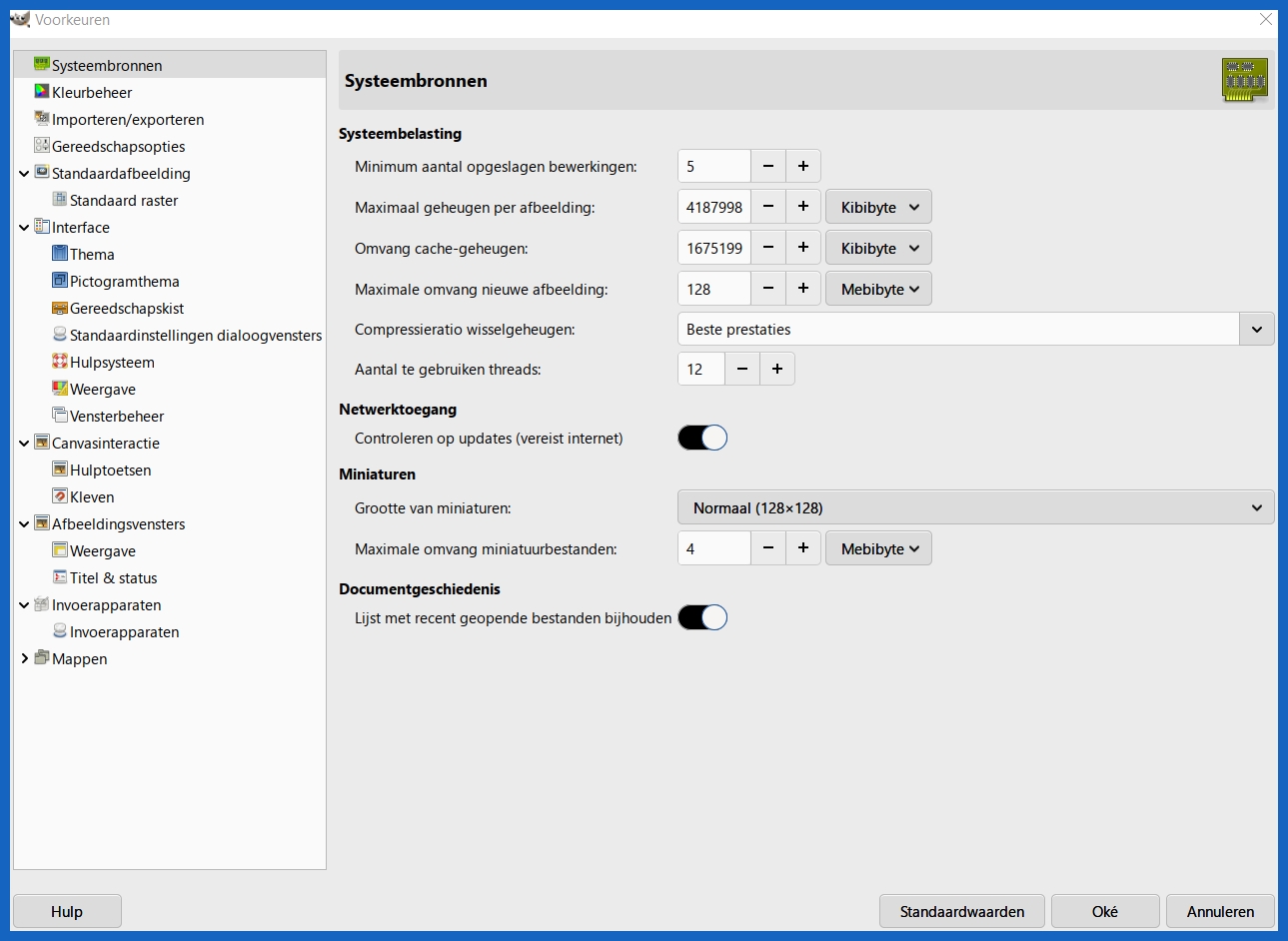Viewport: 1288px width, 941px height.
Task: Collapse the Afbeeldingsvensters tree node
Action: (x=24, y=524)
